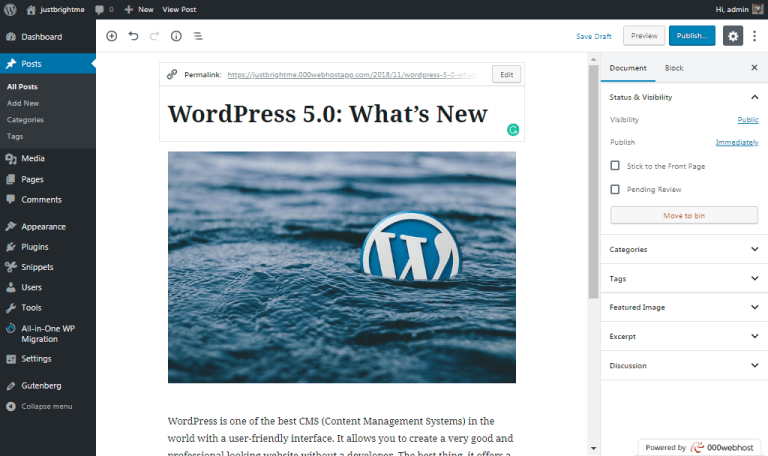Check Stick to the Front Page

tap(615, 166)
